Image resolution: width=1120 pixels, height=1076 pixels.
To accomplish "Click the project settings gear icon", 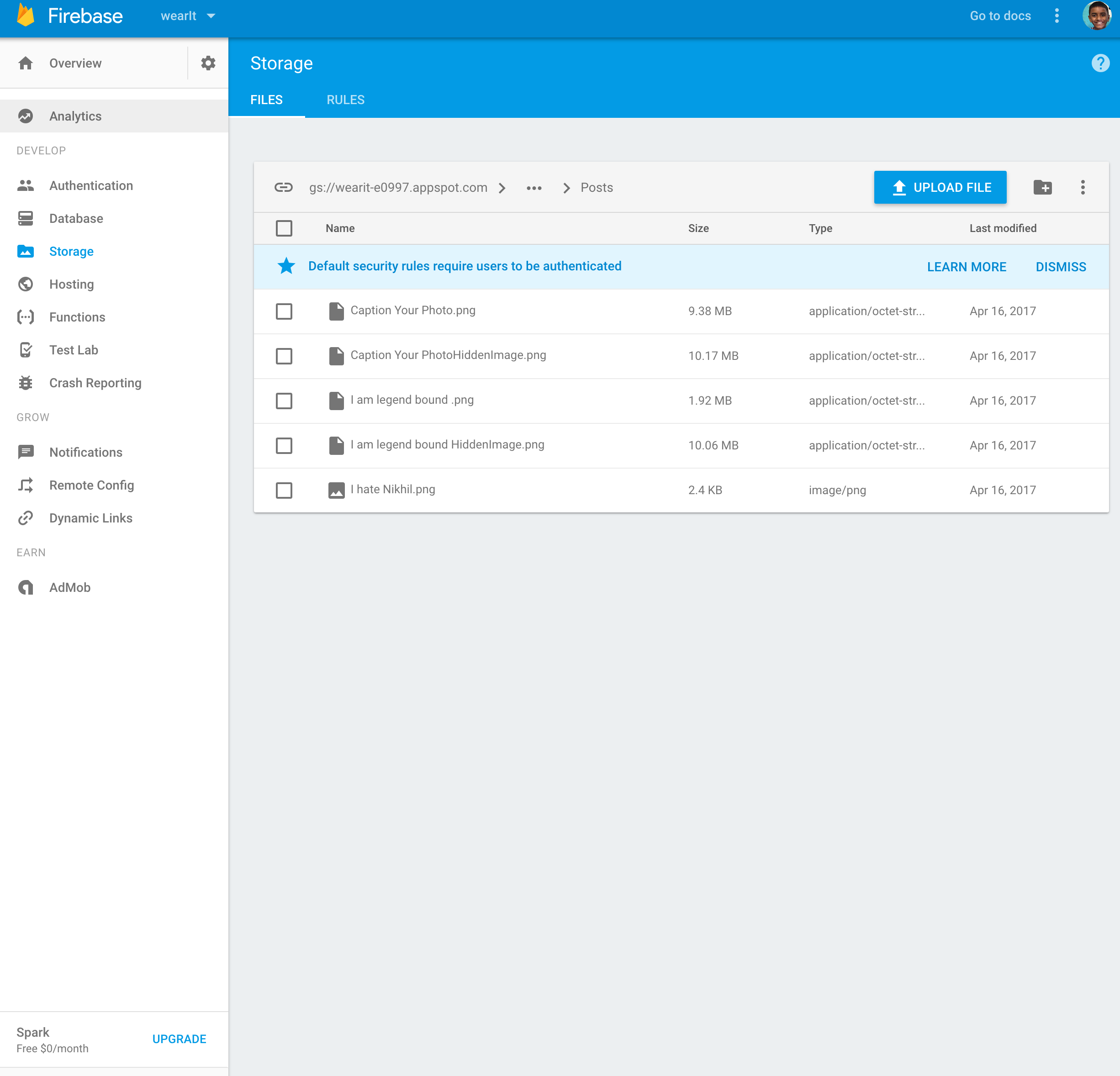I will point(208,63).
